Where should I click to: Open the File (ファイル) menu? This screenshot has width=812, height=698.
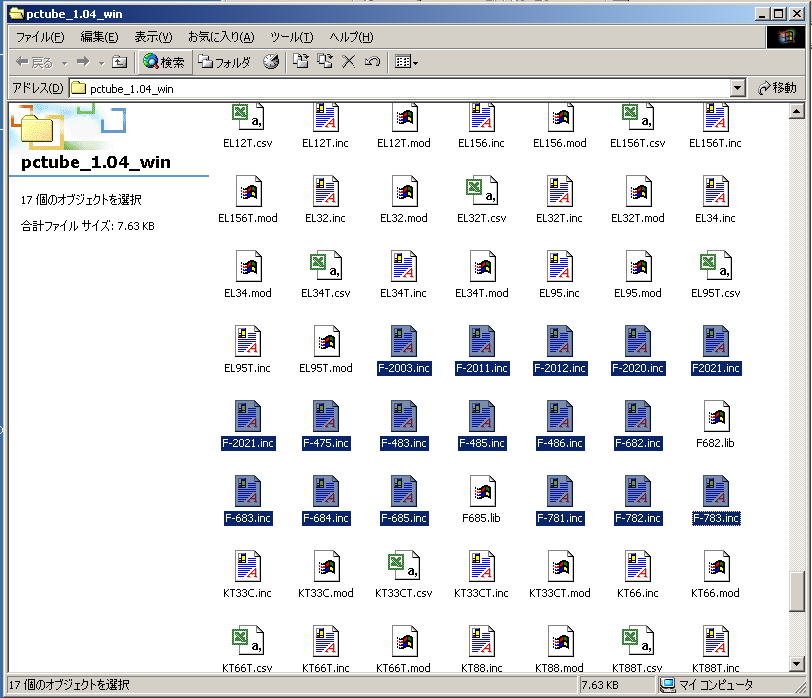point(40,37)
